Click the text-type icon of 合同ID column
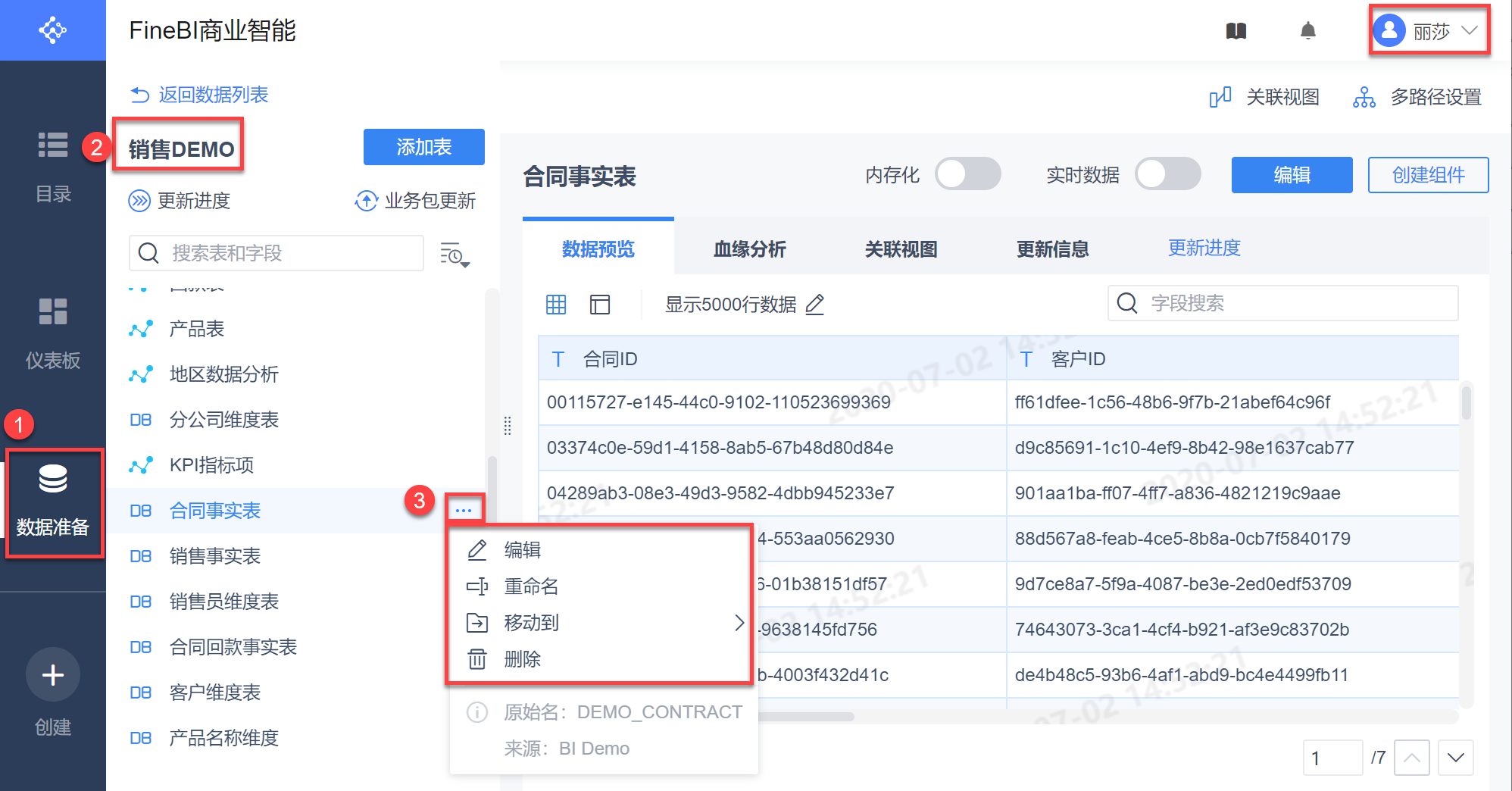 (558, 359)
